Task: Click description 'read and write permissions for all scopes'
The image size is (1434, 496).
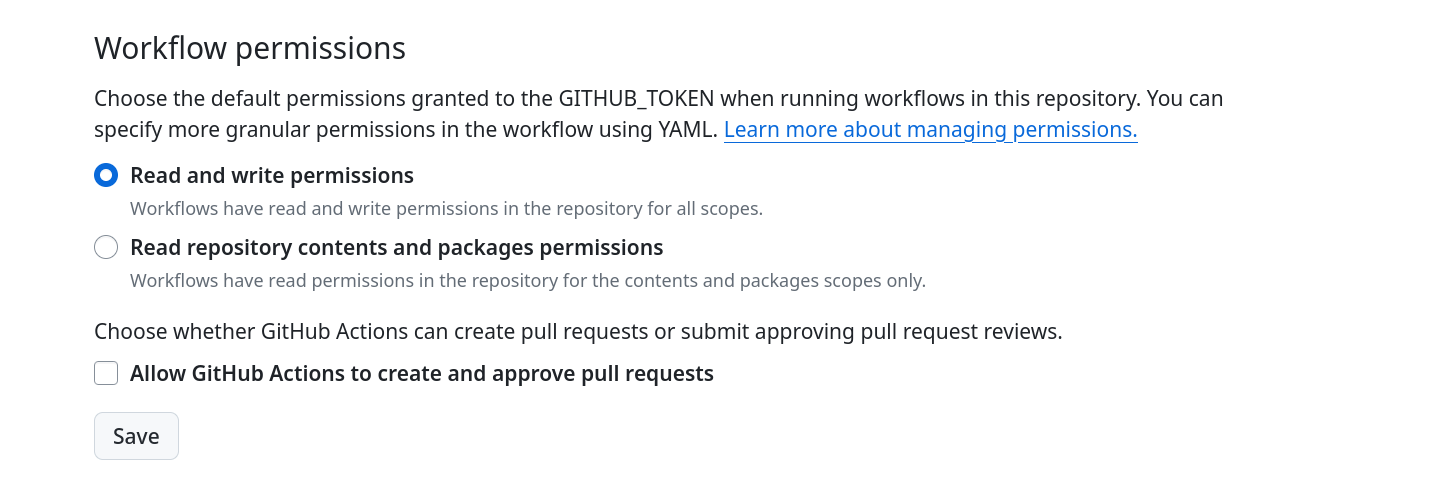Action: tap(447, 209)
